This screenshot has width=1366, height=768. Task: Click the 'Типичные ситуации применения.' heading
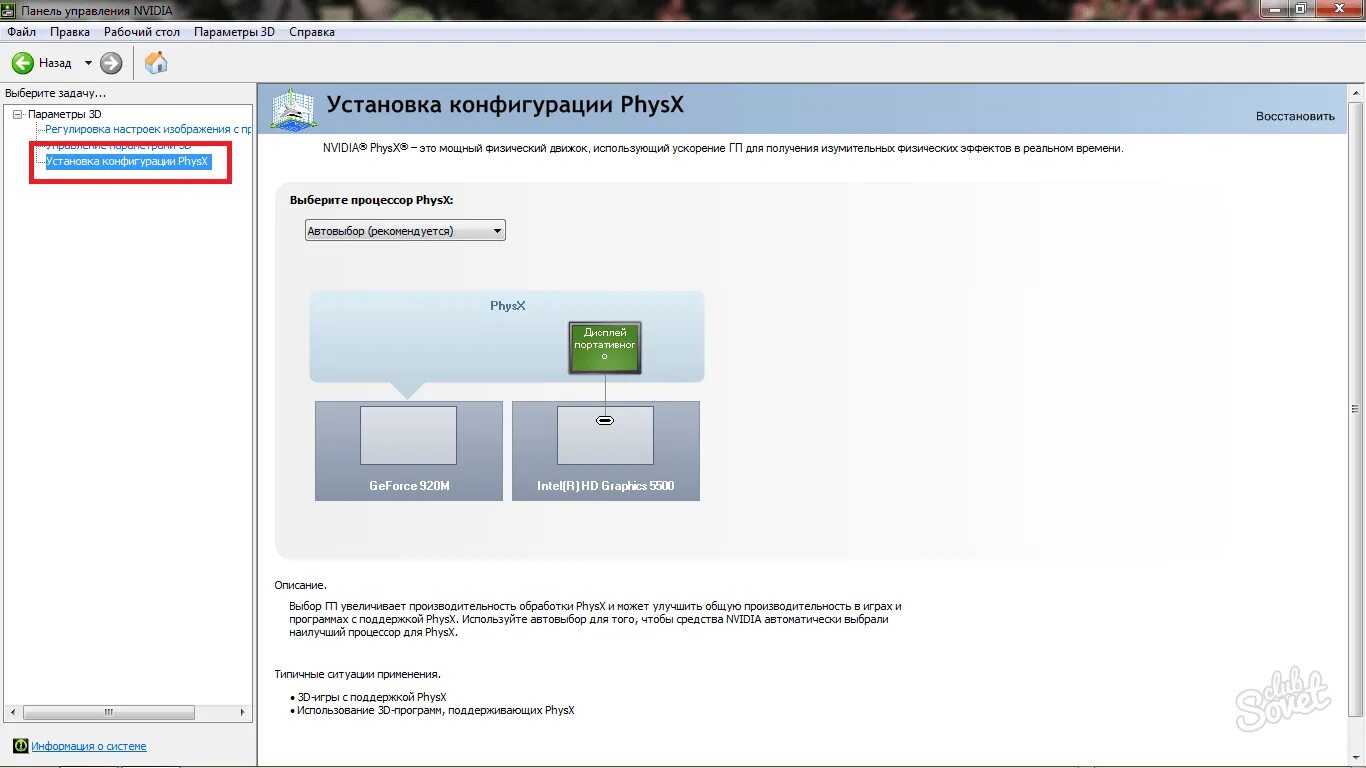pos(357,674)
